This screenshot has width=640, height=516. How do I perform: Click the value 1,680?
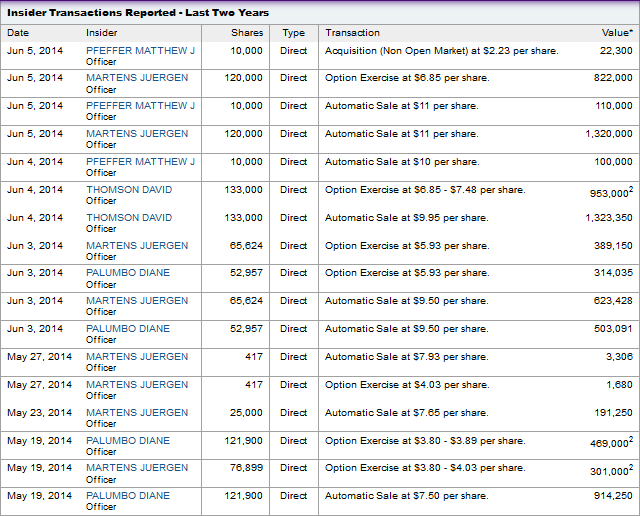coord(619,385)
